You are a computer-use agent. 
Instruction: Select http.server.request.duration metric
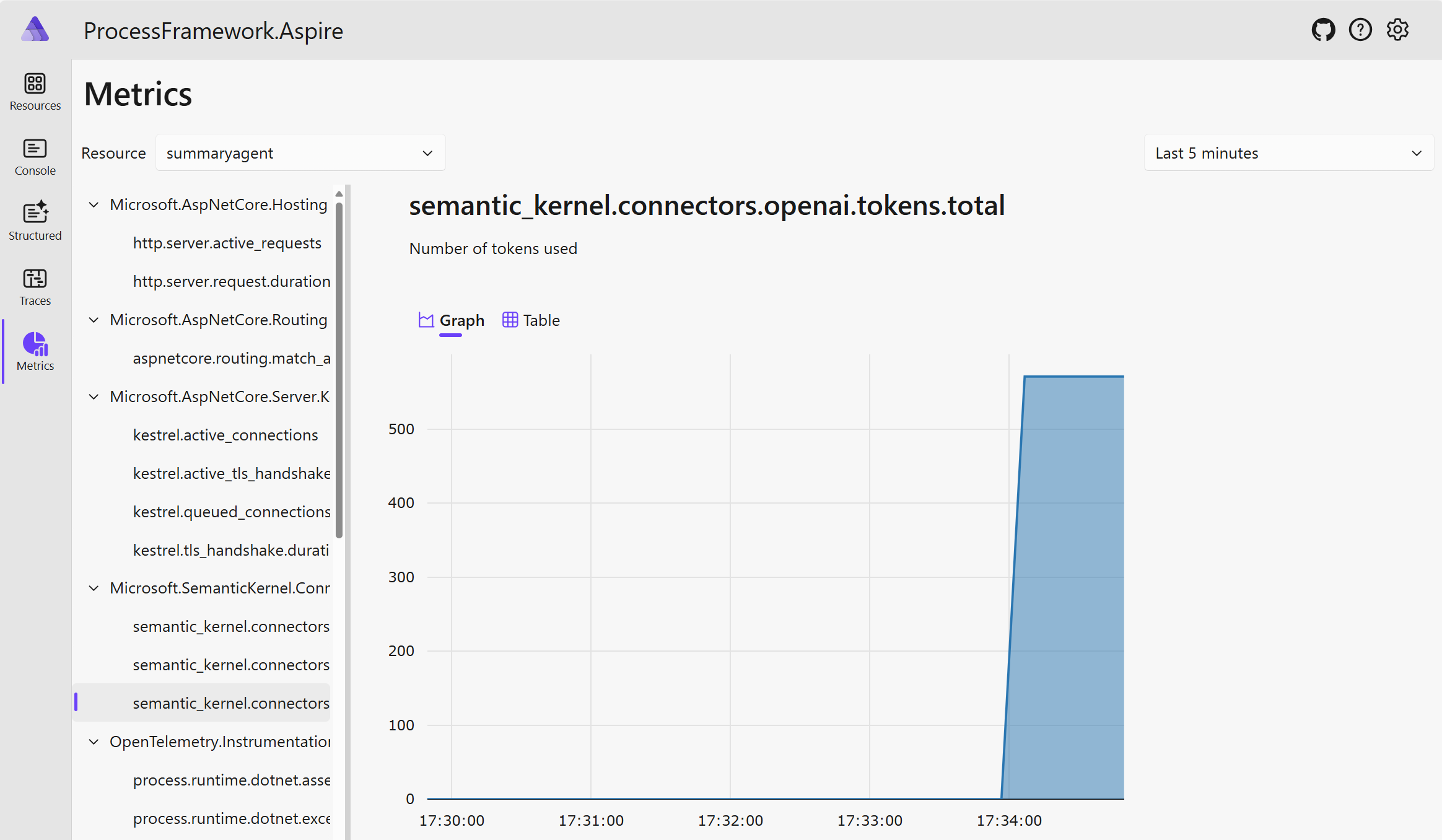232,282
